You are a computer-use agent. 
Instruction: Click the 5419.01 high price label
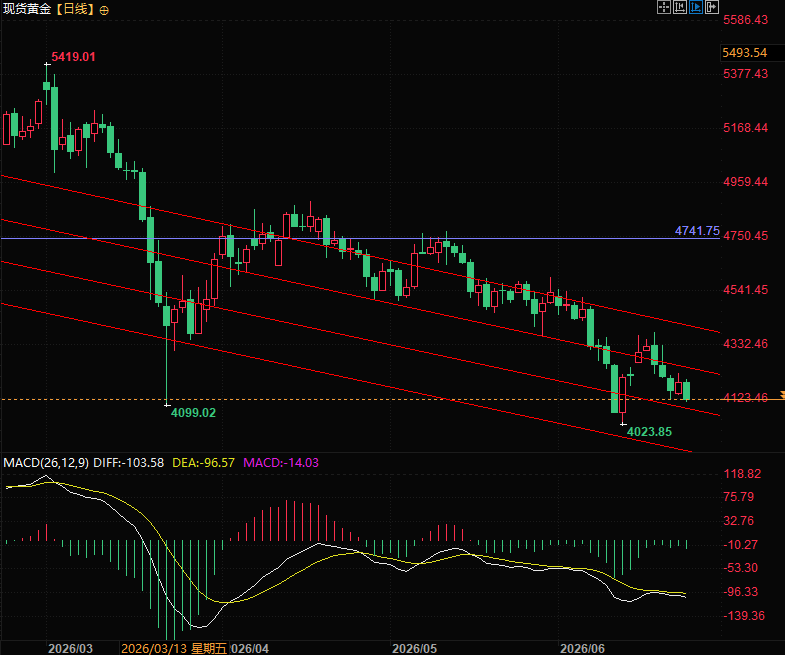(x=73, y=57)
